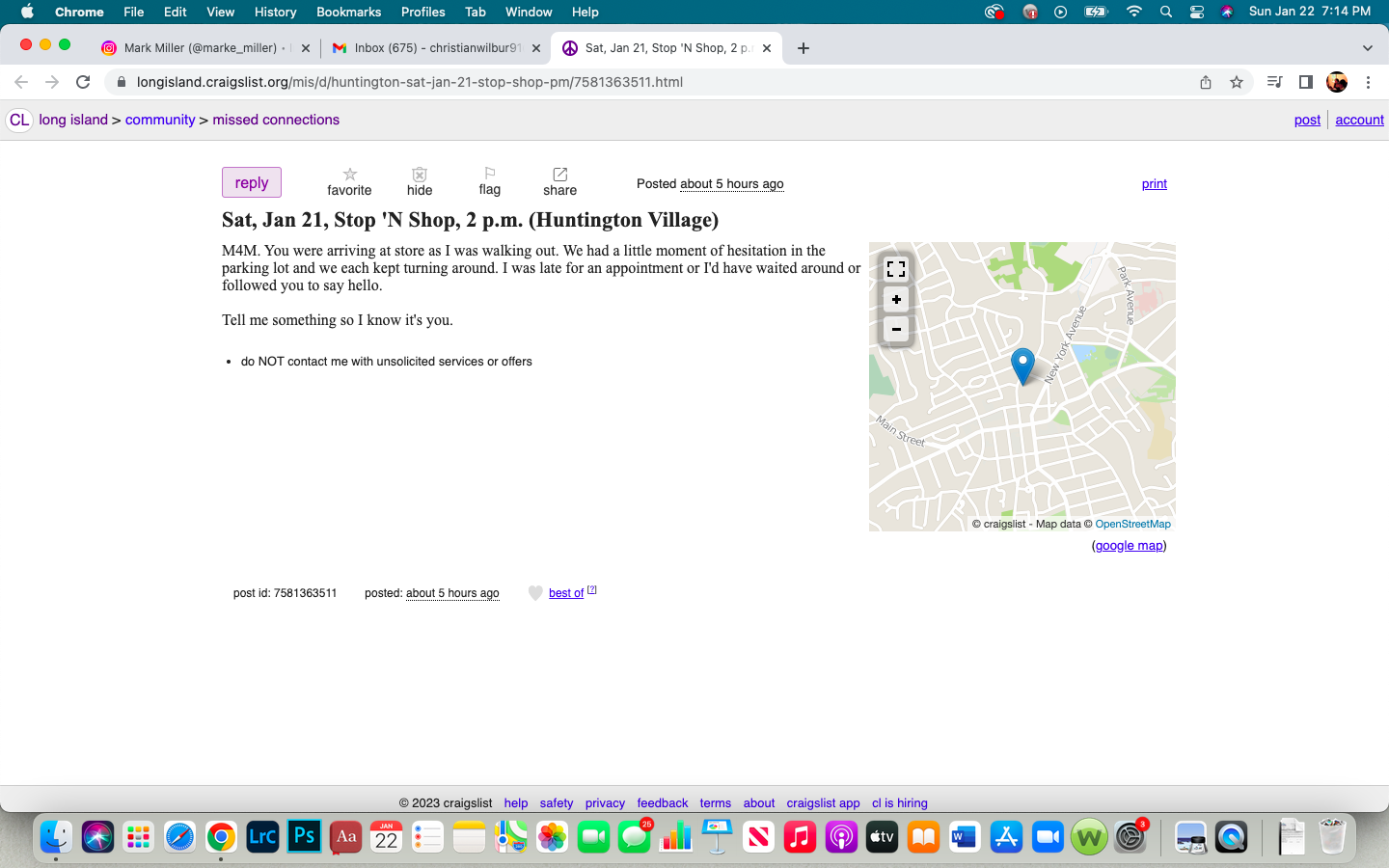This screenshot has width=1389, height=868.
Task: Zoom in on the map with plus
Action: coord(896,300)
